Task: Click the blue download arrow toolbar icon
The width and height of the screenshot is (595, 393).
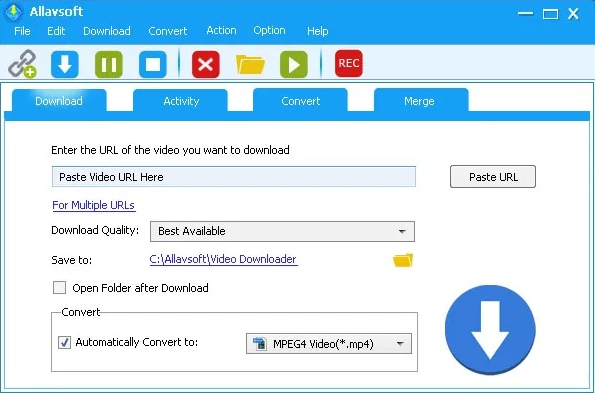Action: click(x=65, y=64)
